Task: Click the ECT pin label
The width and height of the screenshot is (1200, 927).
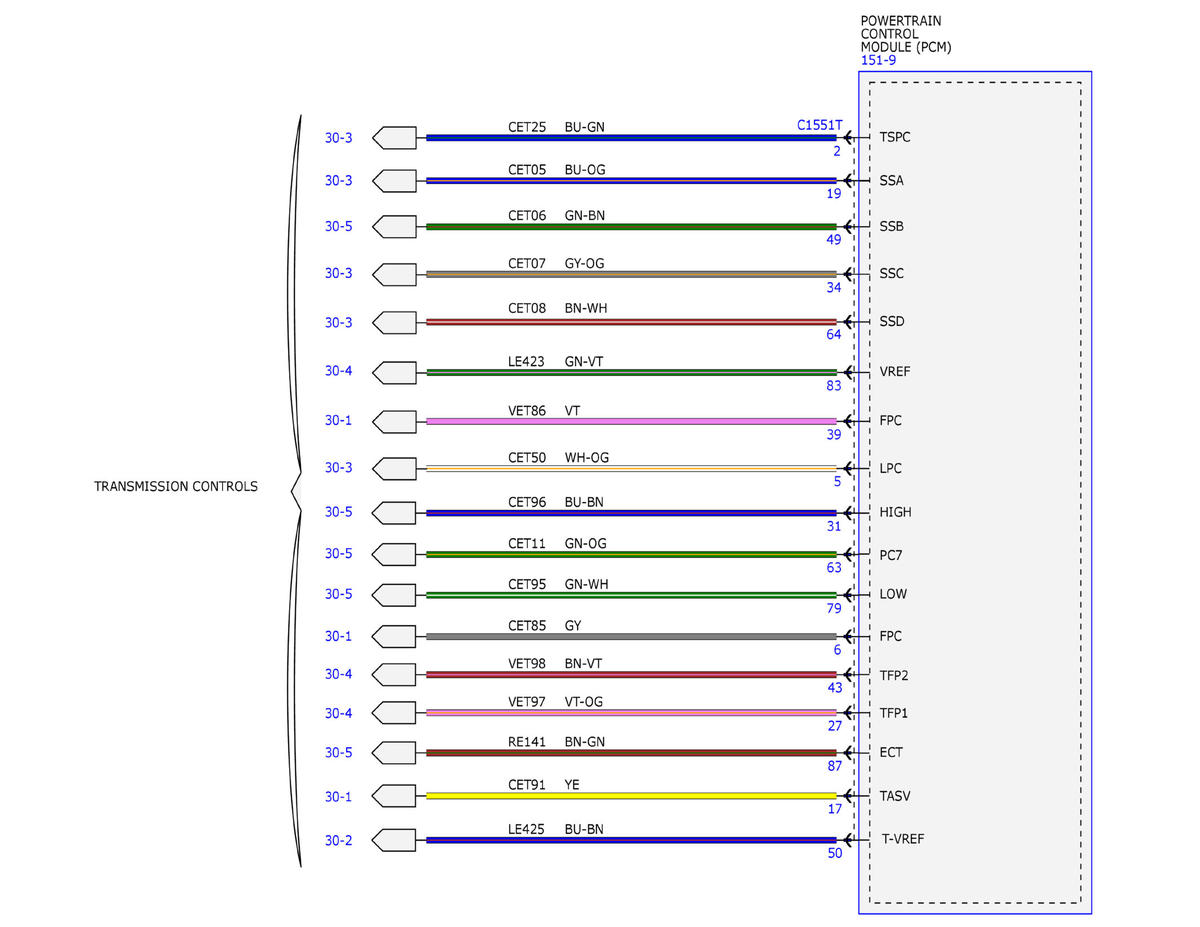Action: tap(891, 752)
